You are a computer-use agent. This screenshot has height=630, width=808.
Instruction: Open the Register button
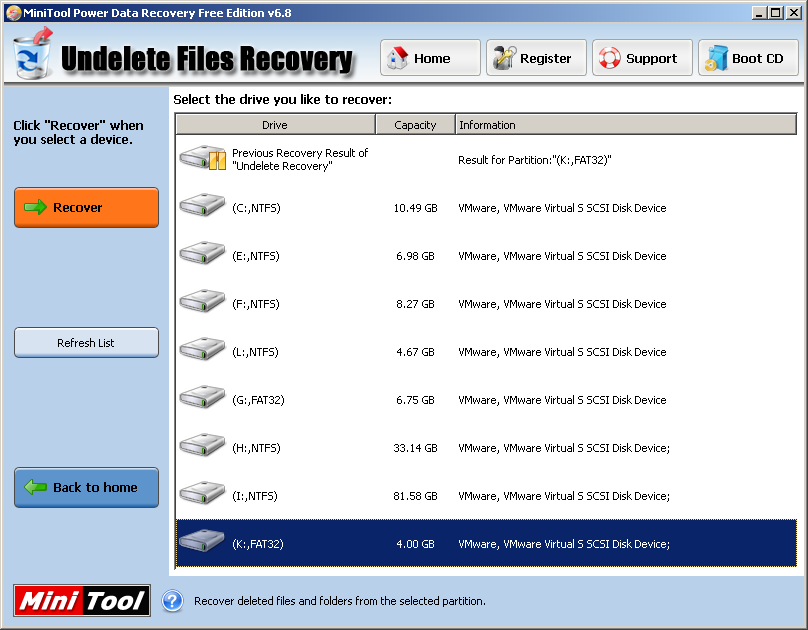pyautogui.click(x=536, y=58)
